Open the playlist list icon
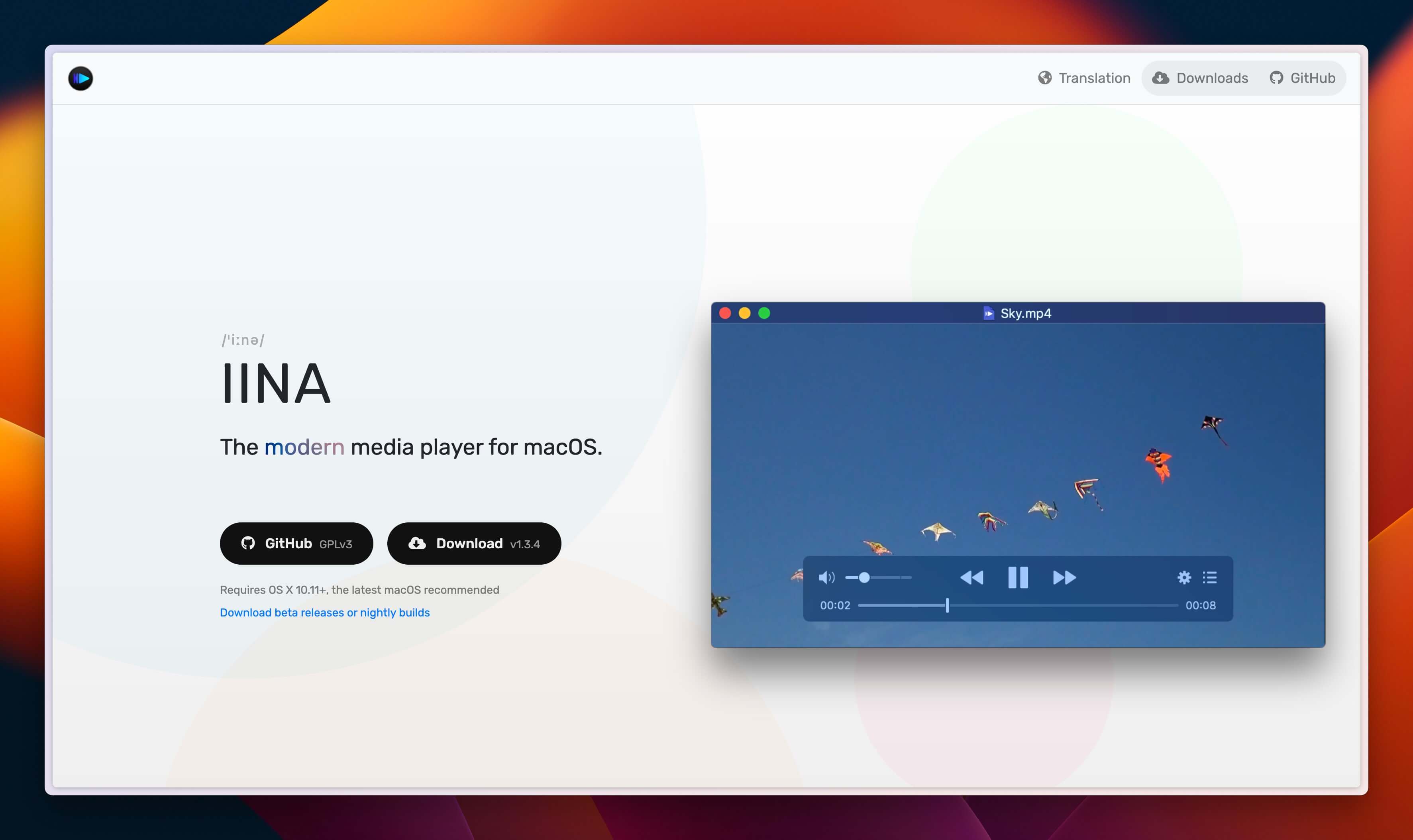Image resolution: width=1413 pixels, height=840 pixels. (x=1209, y=577)
